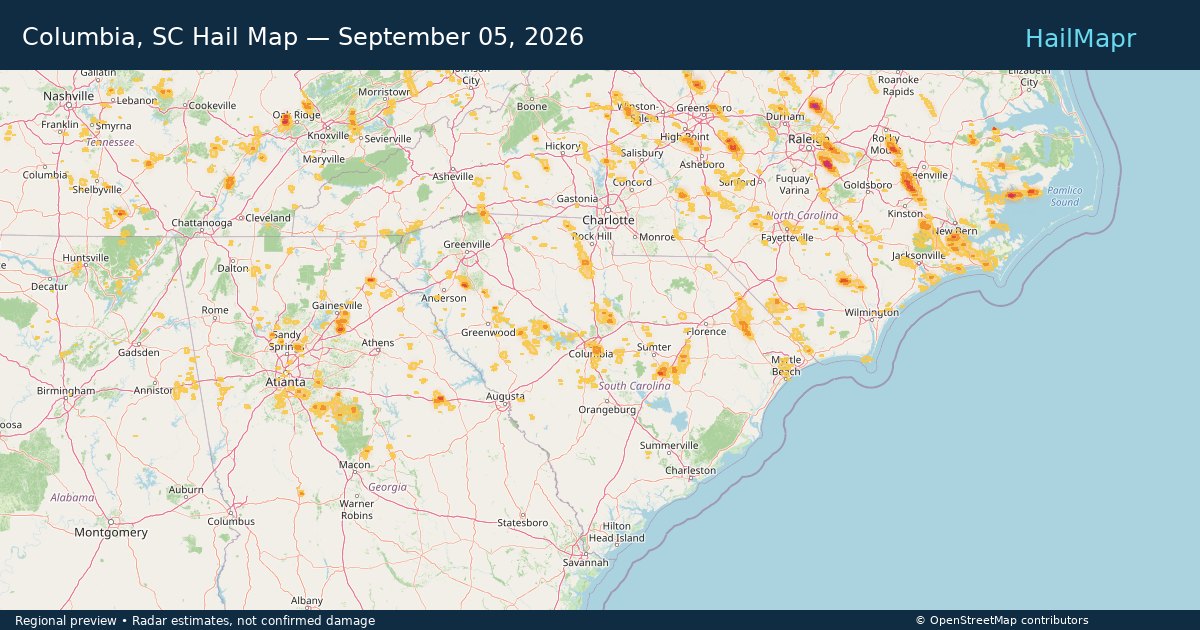Click the HailMapr logo
The width and height of the screenshot is (1200, 630).
tap(1080, 38)
